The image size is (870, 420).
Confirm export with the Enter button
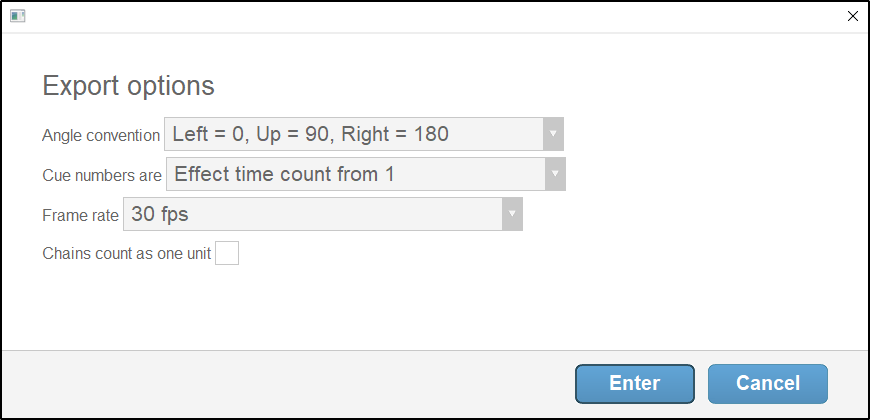pos(635,383)
